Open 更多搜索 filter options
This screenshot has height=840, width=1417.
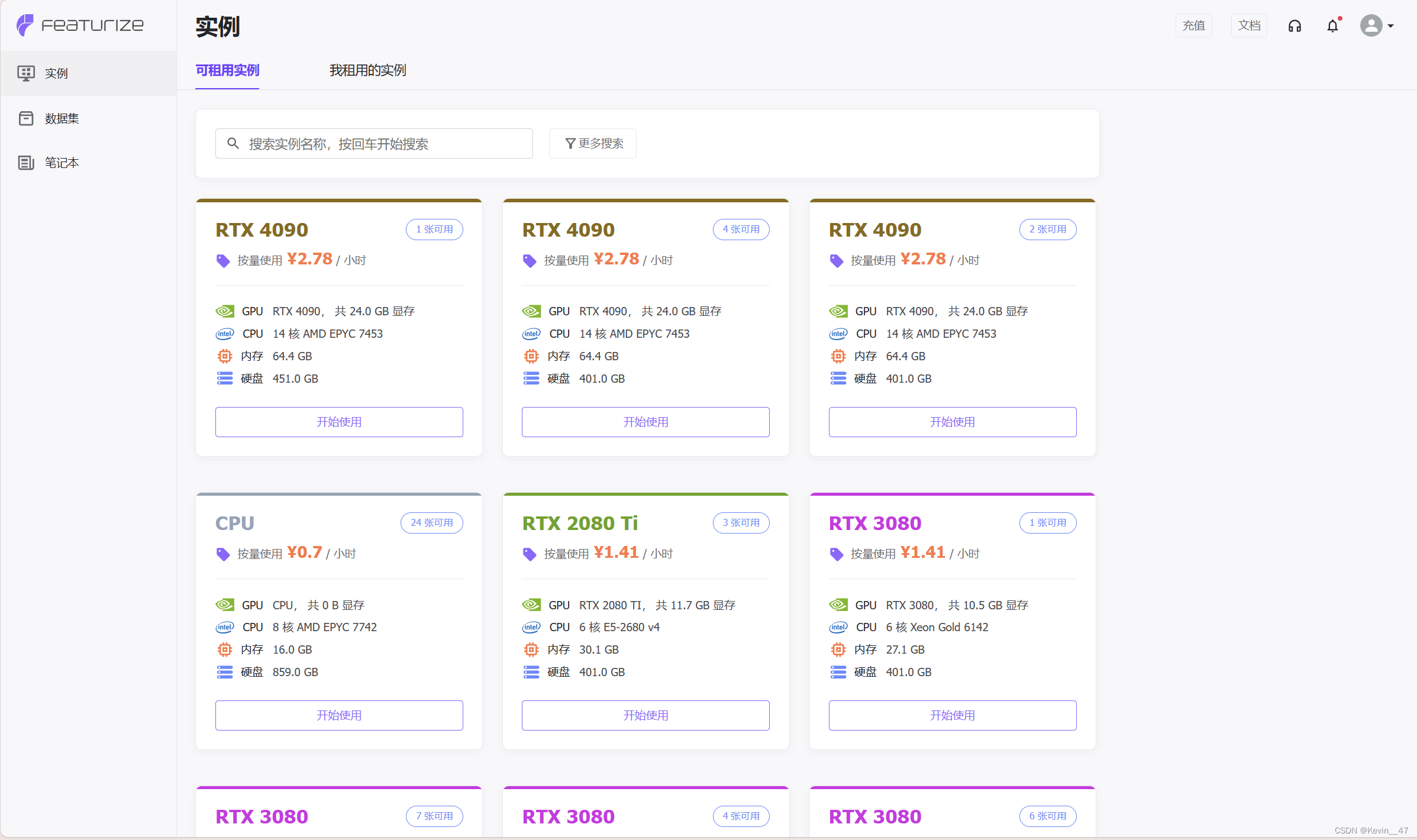pyautogui.click(x=593, y=144)
